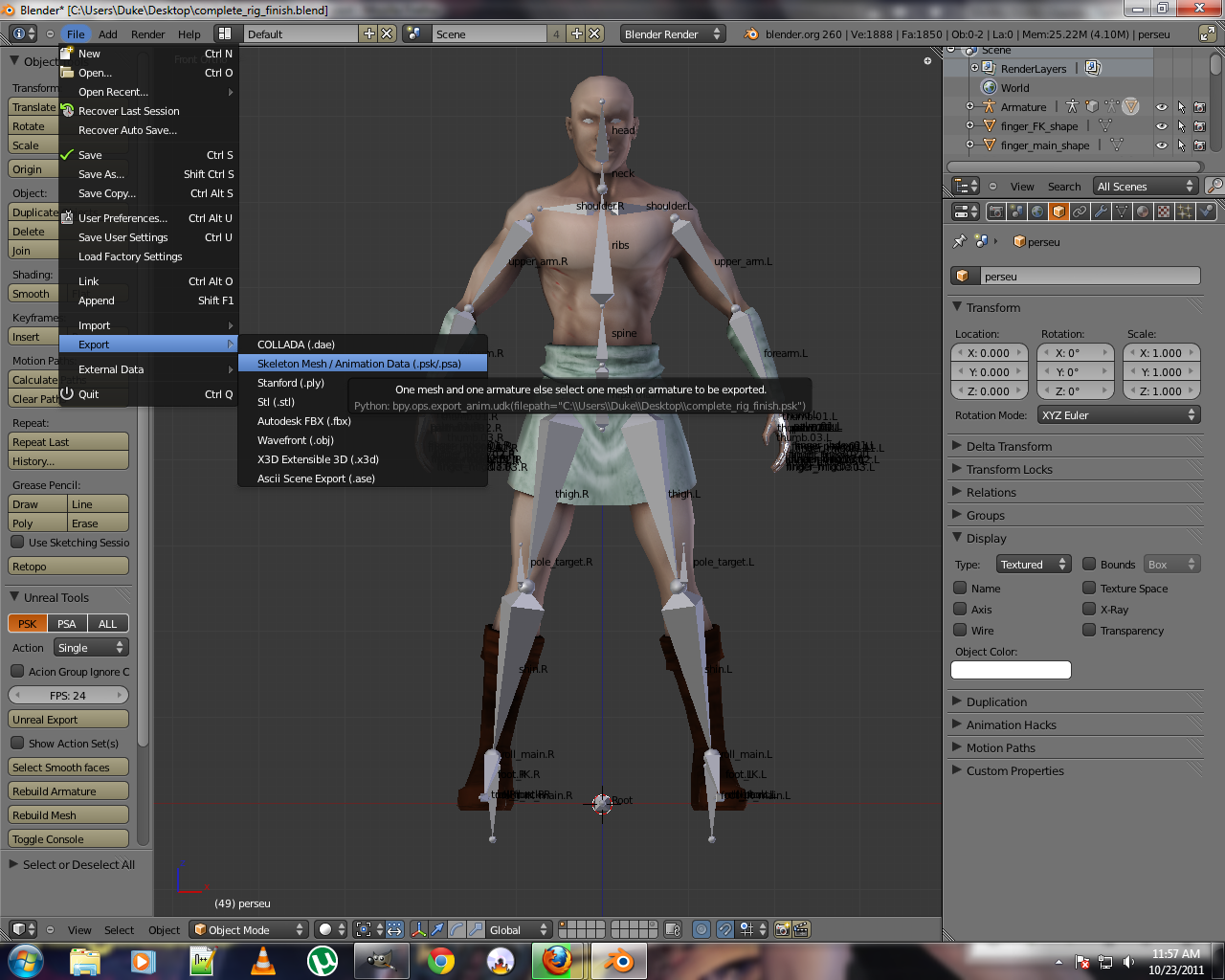1225x980 pixels.
Task: Click Select Smooth faces button
Action: click(x=68, y=768)
